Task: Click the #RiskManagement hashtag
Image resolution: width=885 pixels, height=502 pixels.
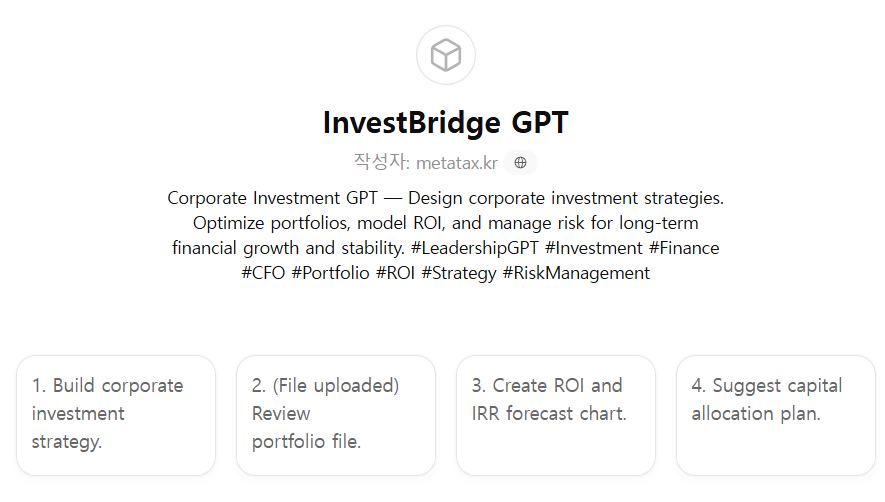Action: click(576, 273)
